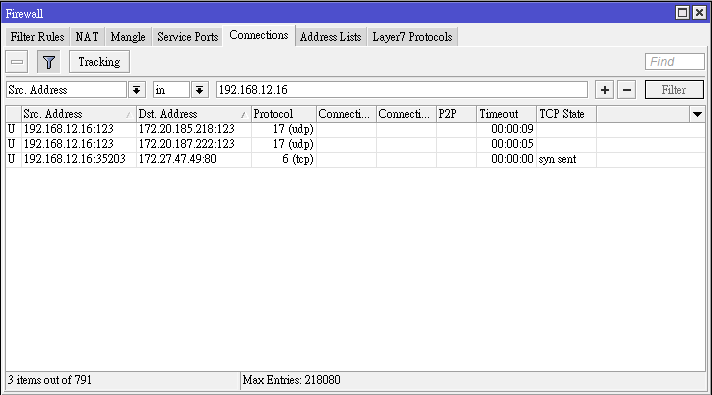Click the remove (minus) toolbar button
This screenshot has height=395, width=712.
17,62
